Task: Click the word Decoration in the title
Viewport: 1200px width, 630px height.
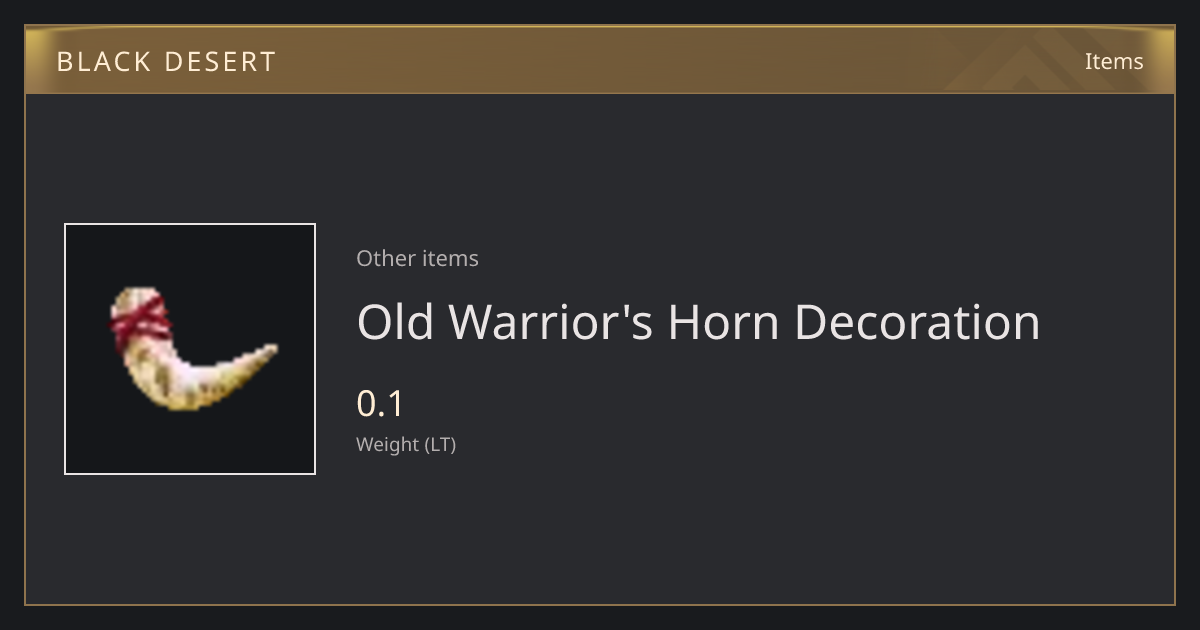Action: tap(917, 322)
